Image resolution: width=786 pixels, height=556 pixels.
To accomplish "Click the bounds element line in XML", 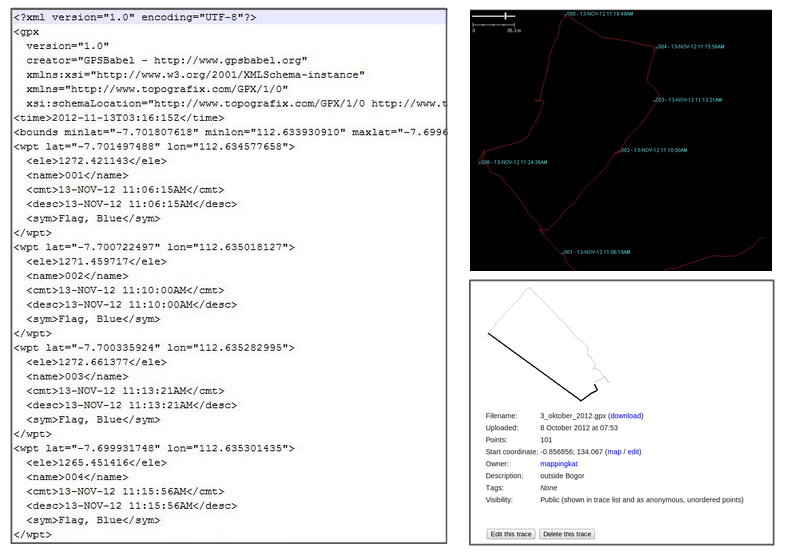I will 230,132.
